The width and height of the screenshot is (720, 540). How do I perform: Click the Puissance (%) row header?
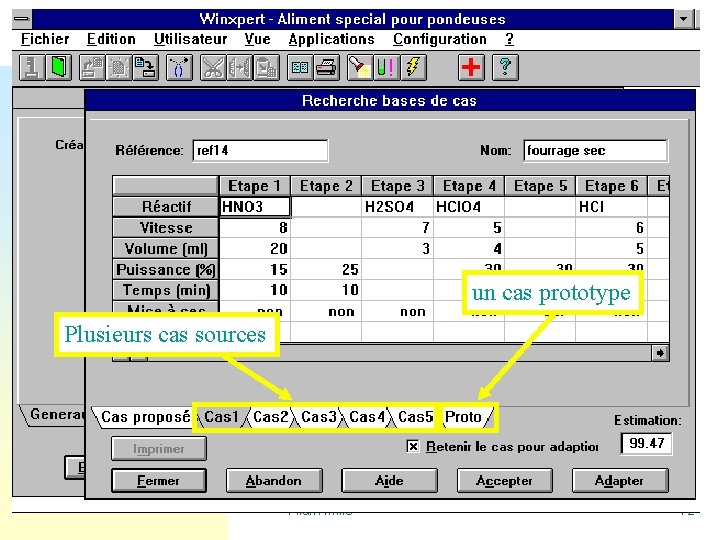[166, 270]
